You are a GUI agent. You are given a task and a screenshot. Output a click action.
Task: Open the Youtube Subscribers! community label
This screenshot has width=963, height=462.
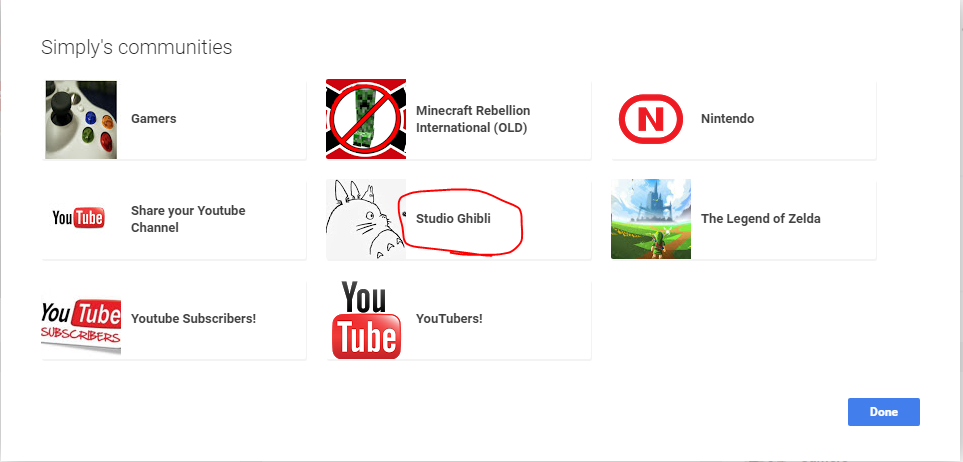click(193, 319)
